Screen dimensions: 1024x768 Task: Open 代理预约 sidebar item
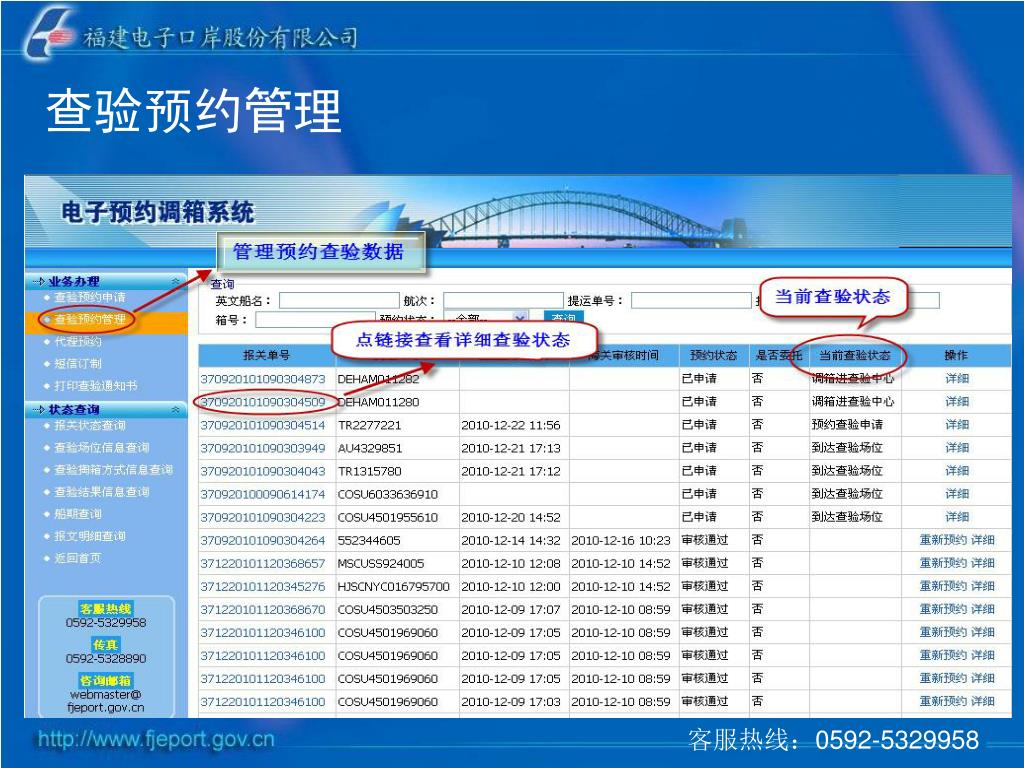78,342
